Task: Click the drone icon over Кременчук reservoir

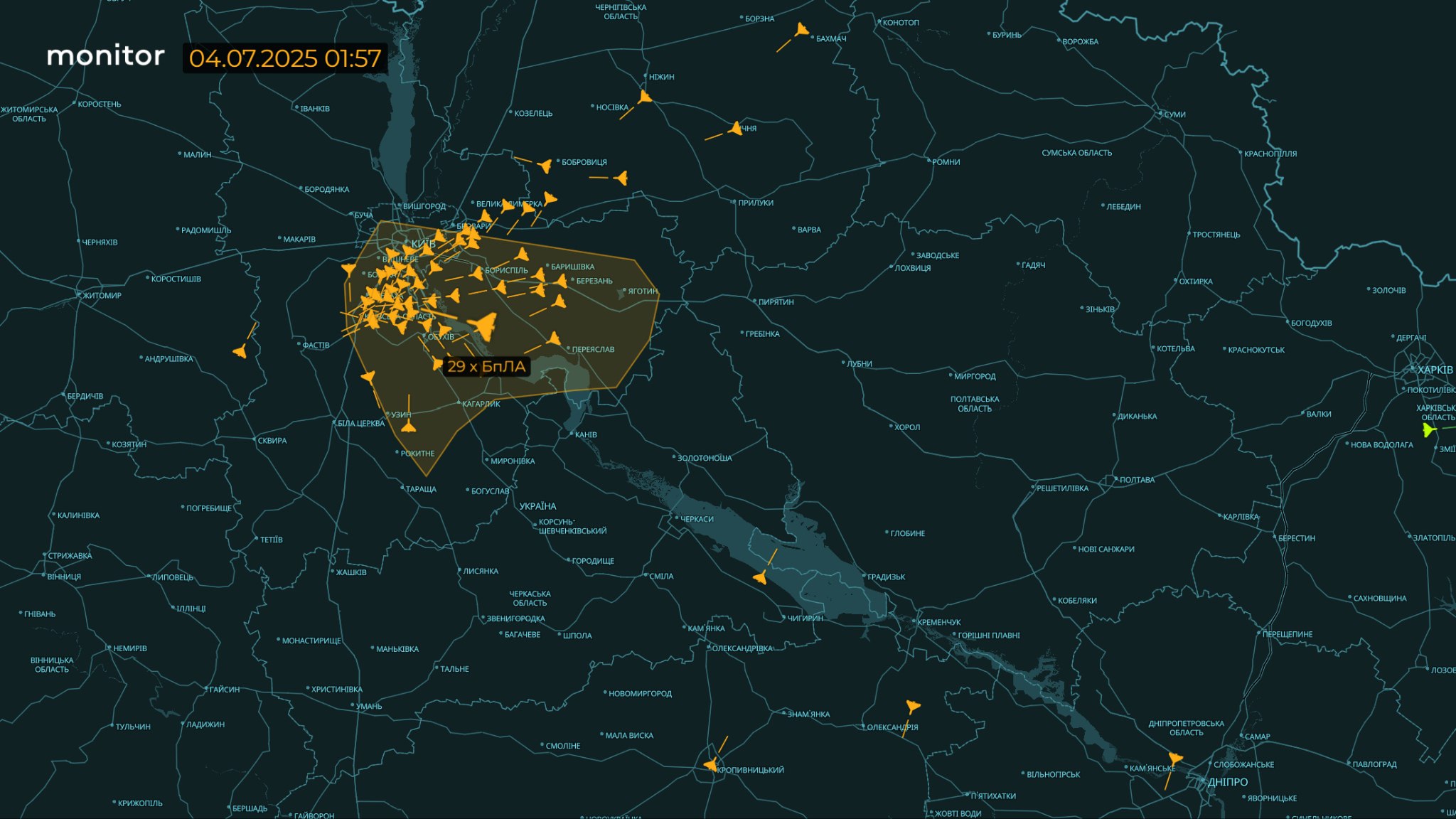Action: point(761,577)
